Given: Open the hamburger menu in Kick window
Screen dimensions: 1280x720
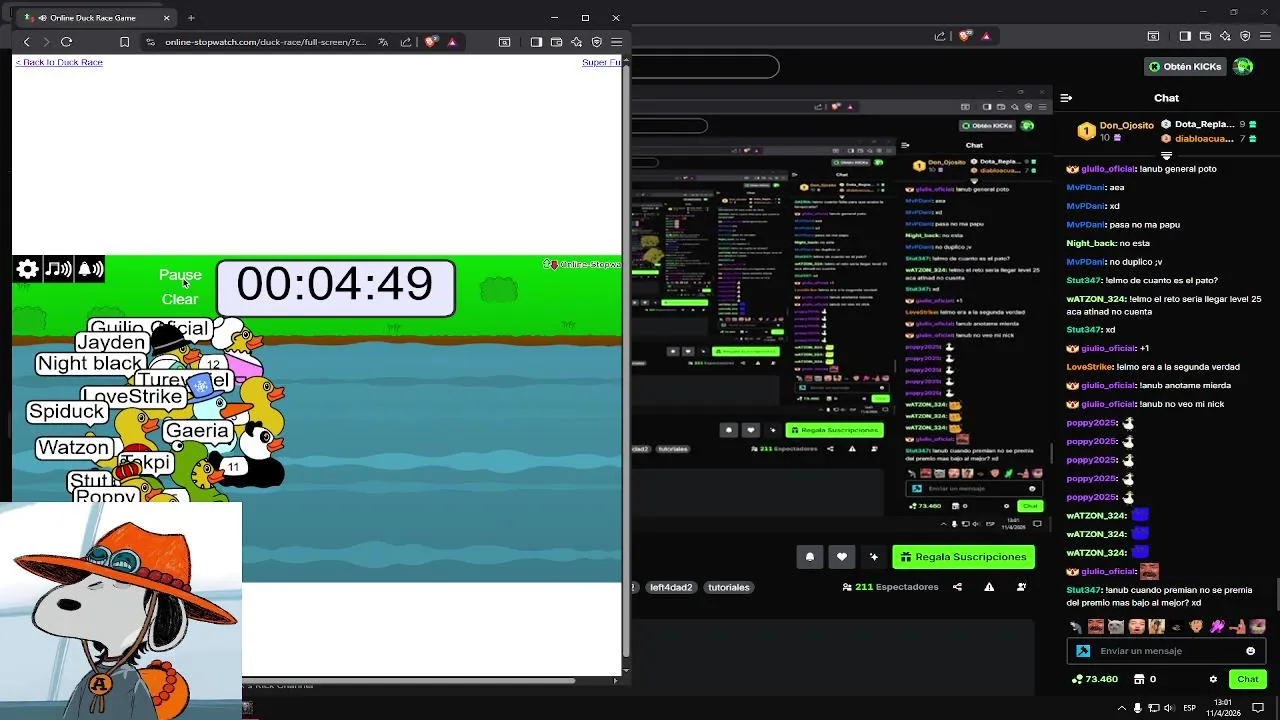Looking at the screenshot, I should click(x=1266, y=36).
